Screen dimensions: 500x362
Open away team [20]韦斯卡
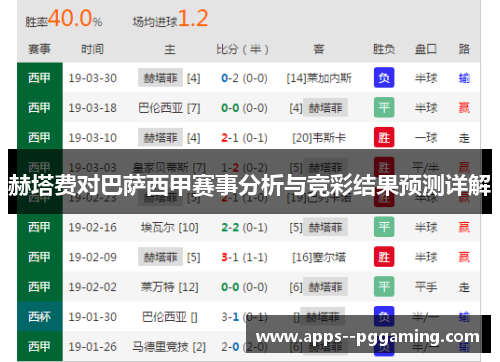click(x=319, y=138)
